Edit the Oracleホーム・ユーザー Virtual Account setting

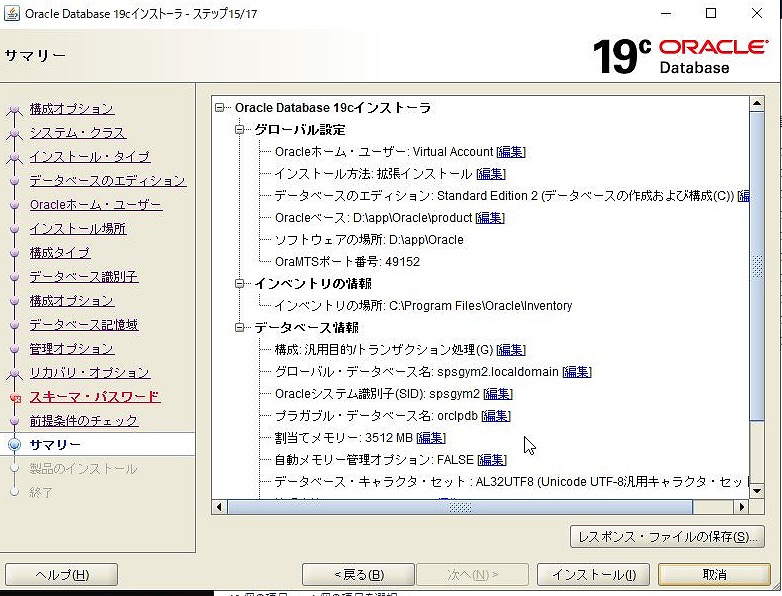click(x=511, y=152)
